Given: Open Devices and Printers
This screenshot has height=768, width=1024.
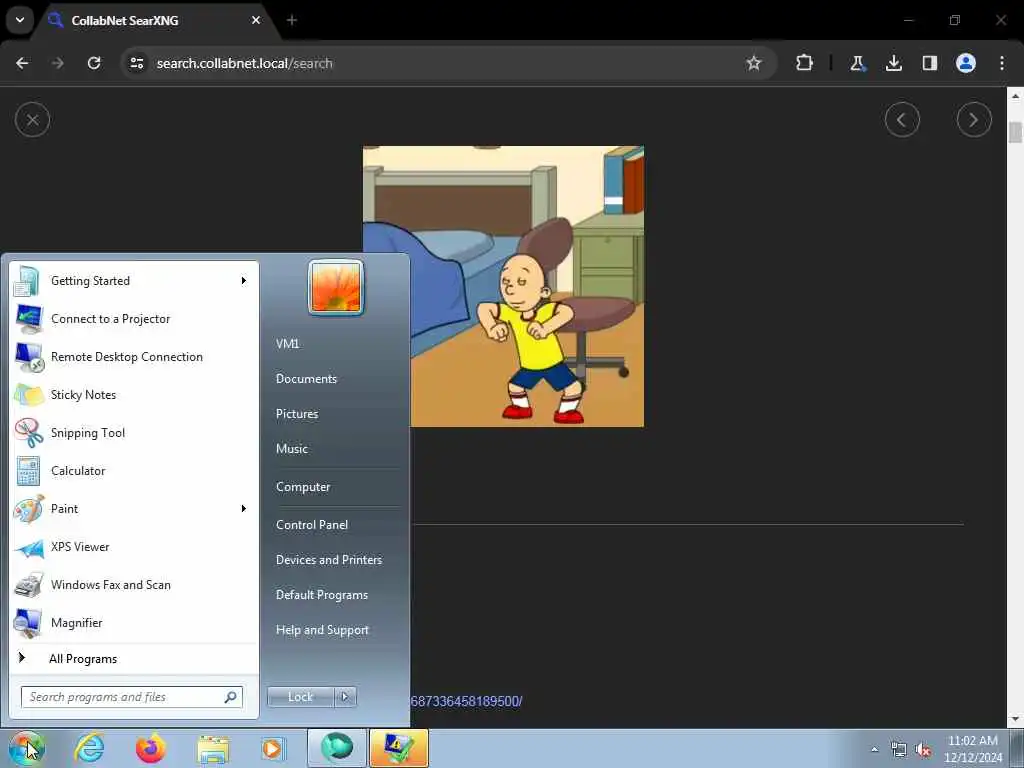Looking at the screenshot, I should 329,560.
